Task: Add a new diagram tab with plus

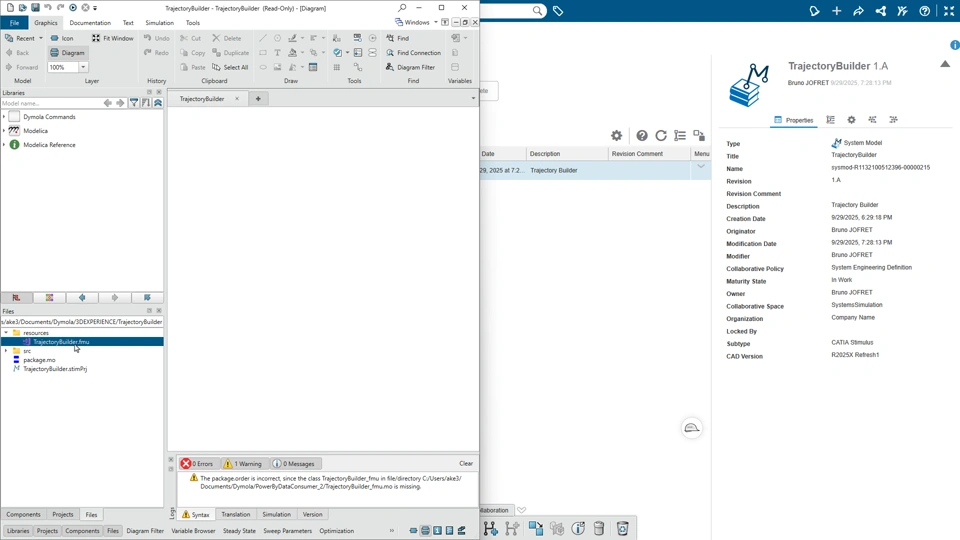Action: [x=258, y=99]
